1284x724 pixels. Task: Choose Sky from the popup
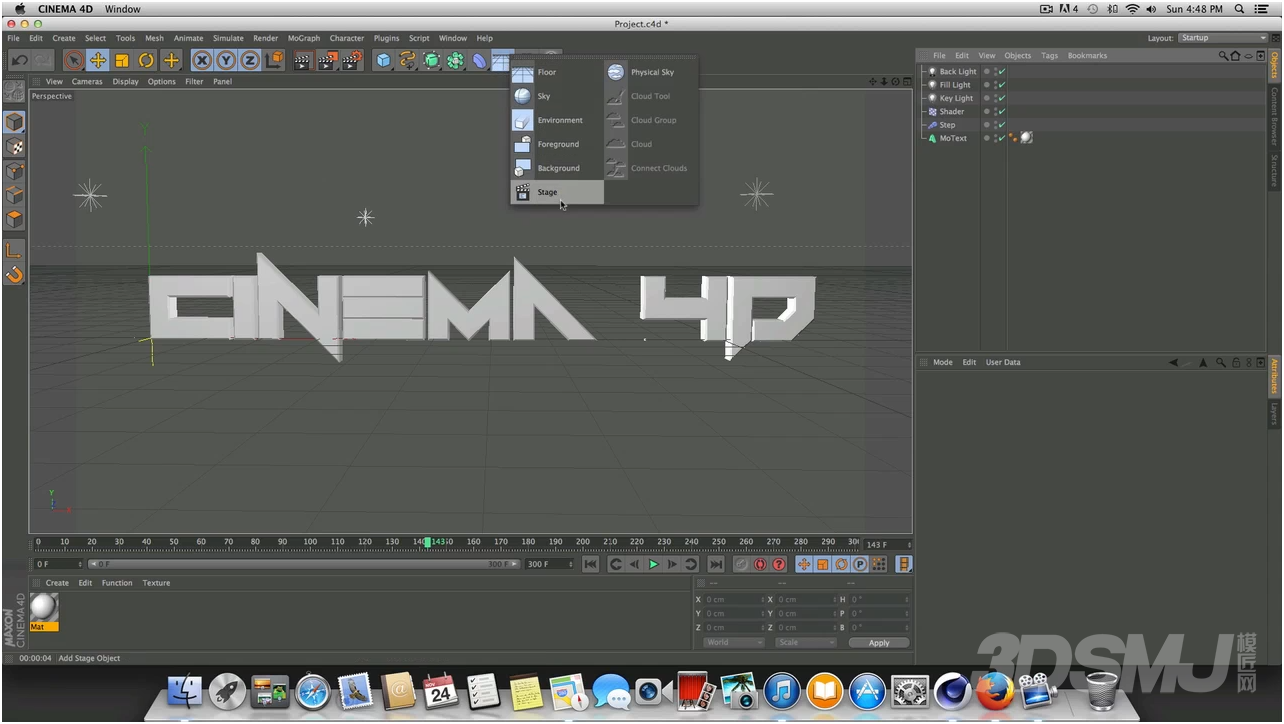(557, 96)
